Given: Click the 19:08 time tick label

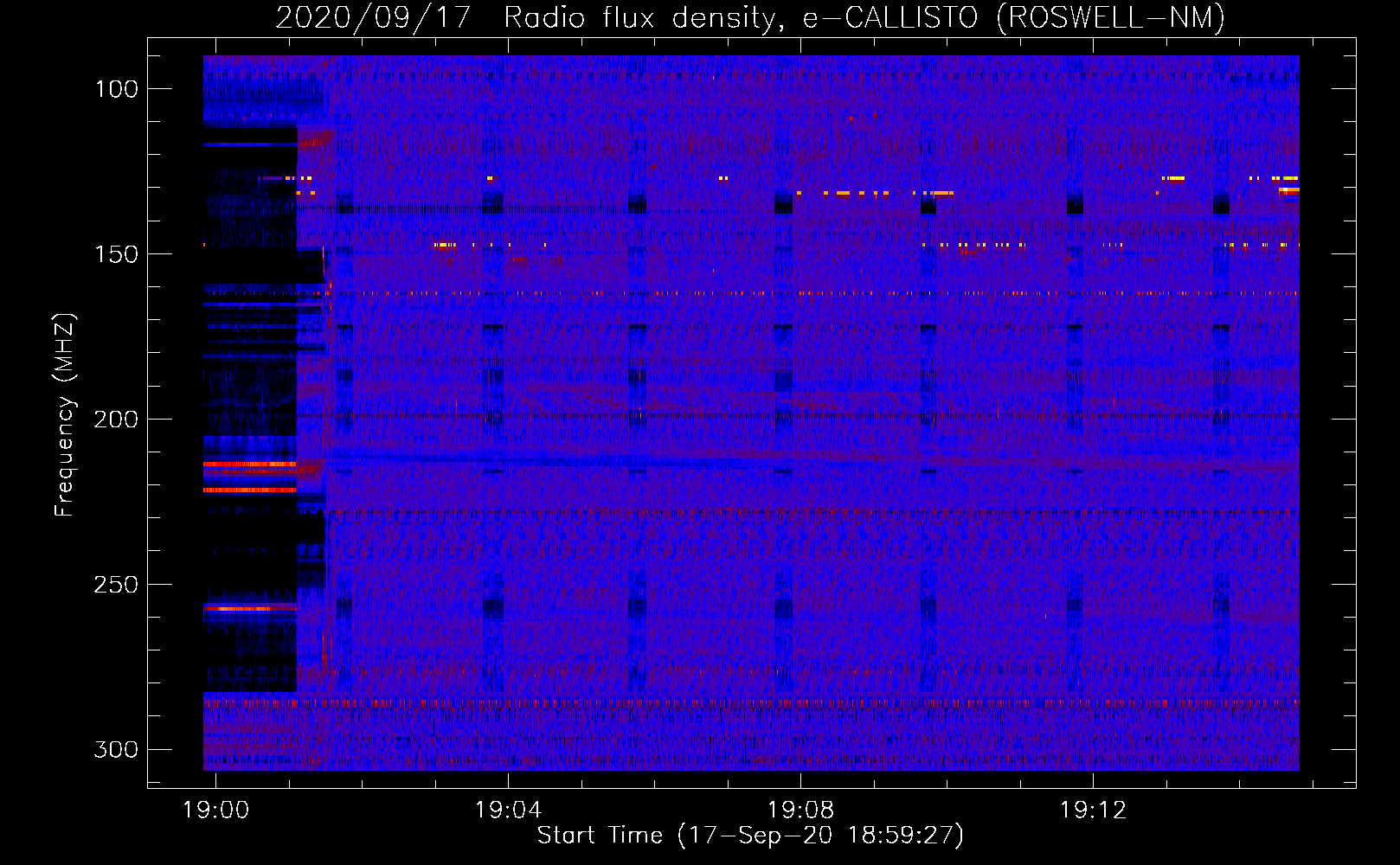Looking at the screenshot, I should [x=801, y=810].
